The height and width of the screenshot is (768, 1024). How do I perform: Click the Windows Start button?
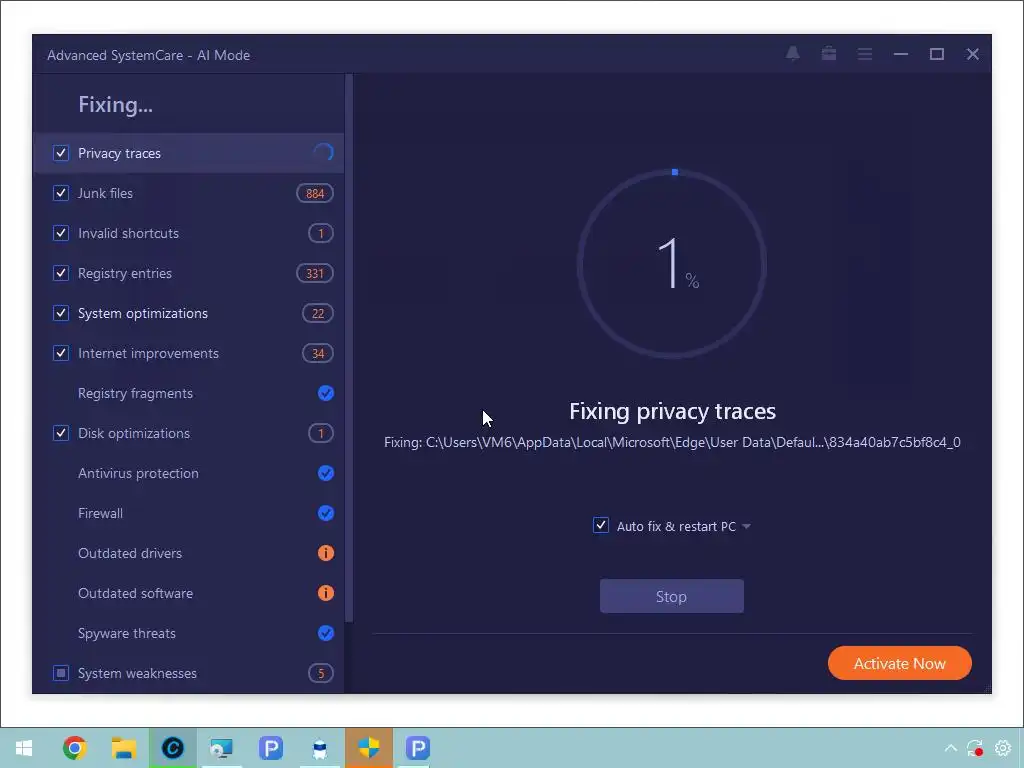coord(24,748)
